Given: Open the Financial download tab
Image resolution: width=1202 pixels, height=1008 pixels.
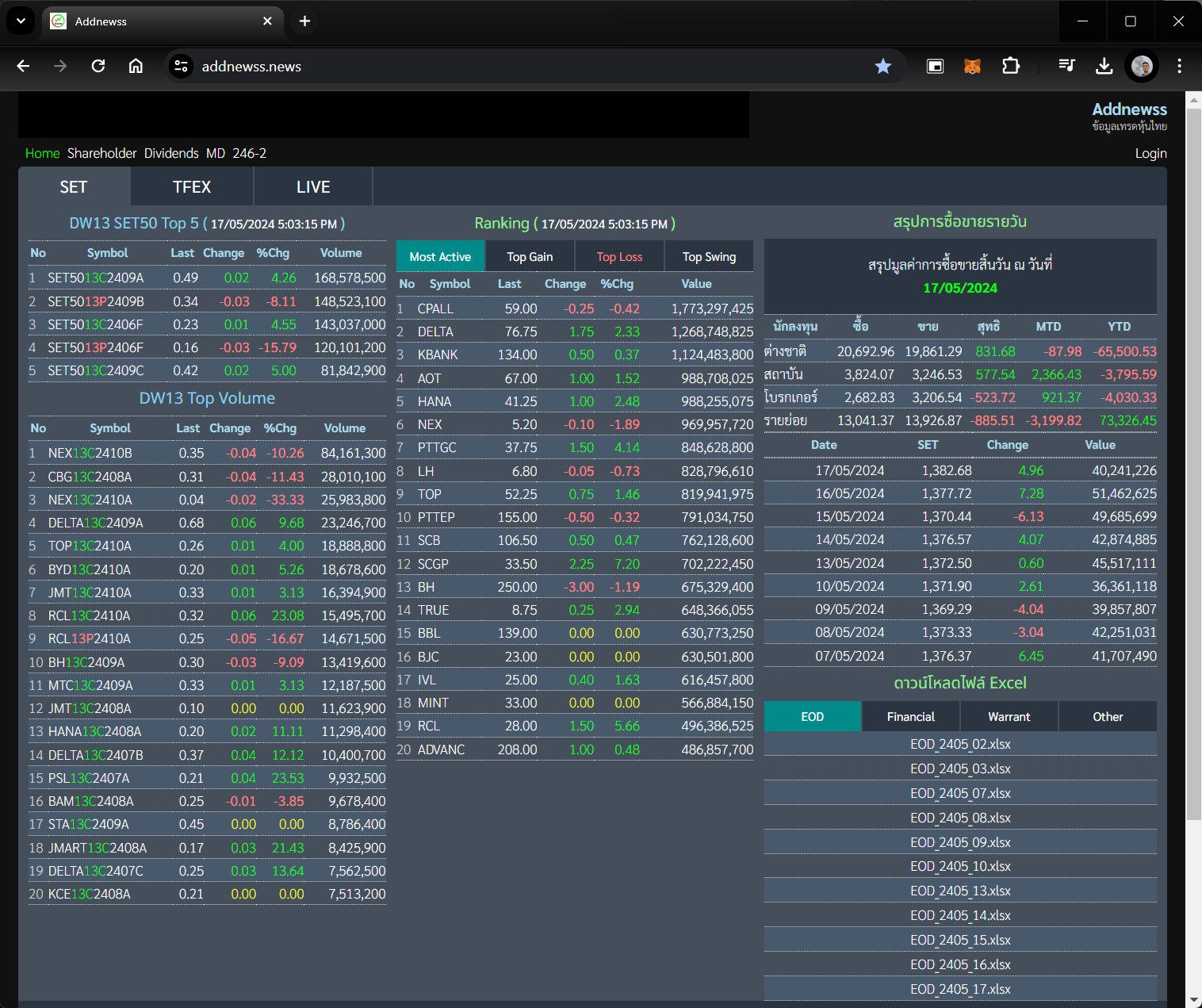Looking at the screenshot, I should click(x=911, y=716).
